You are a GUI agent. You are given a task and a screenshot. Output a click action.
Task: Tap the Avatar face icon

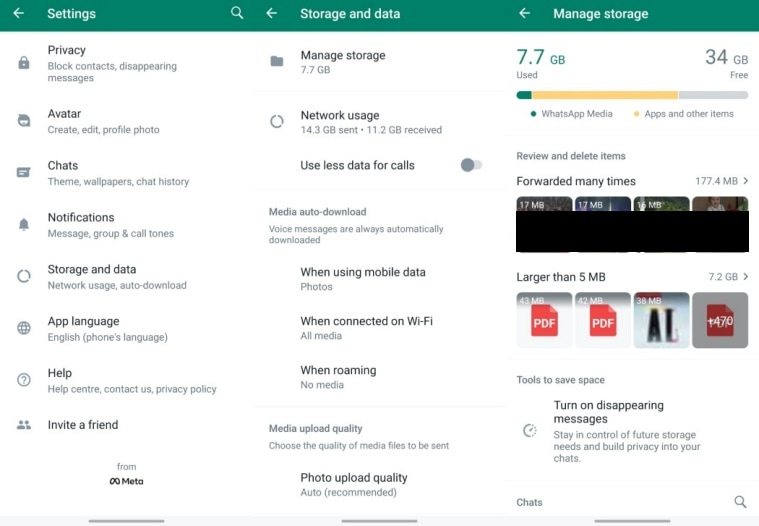[x=24, y=120]
